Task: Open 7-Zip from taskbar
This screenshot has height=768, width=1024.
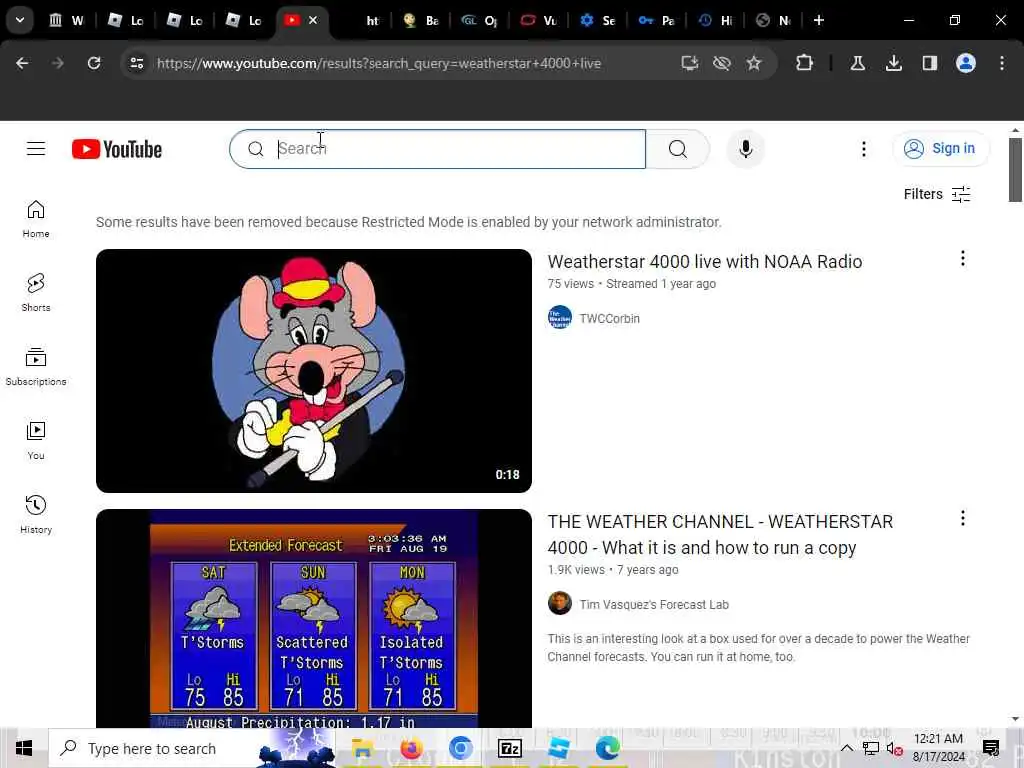Action: tap(509, 748)
